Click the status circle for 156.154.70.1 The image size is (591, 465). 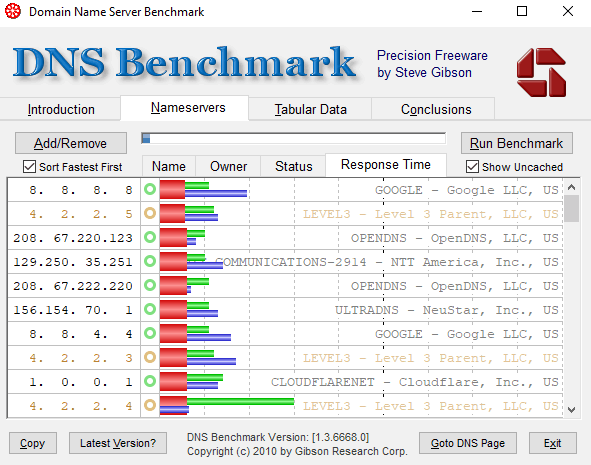pos(150,309)
